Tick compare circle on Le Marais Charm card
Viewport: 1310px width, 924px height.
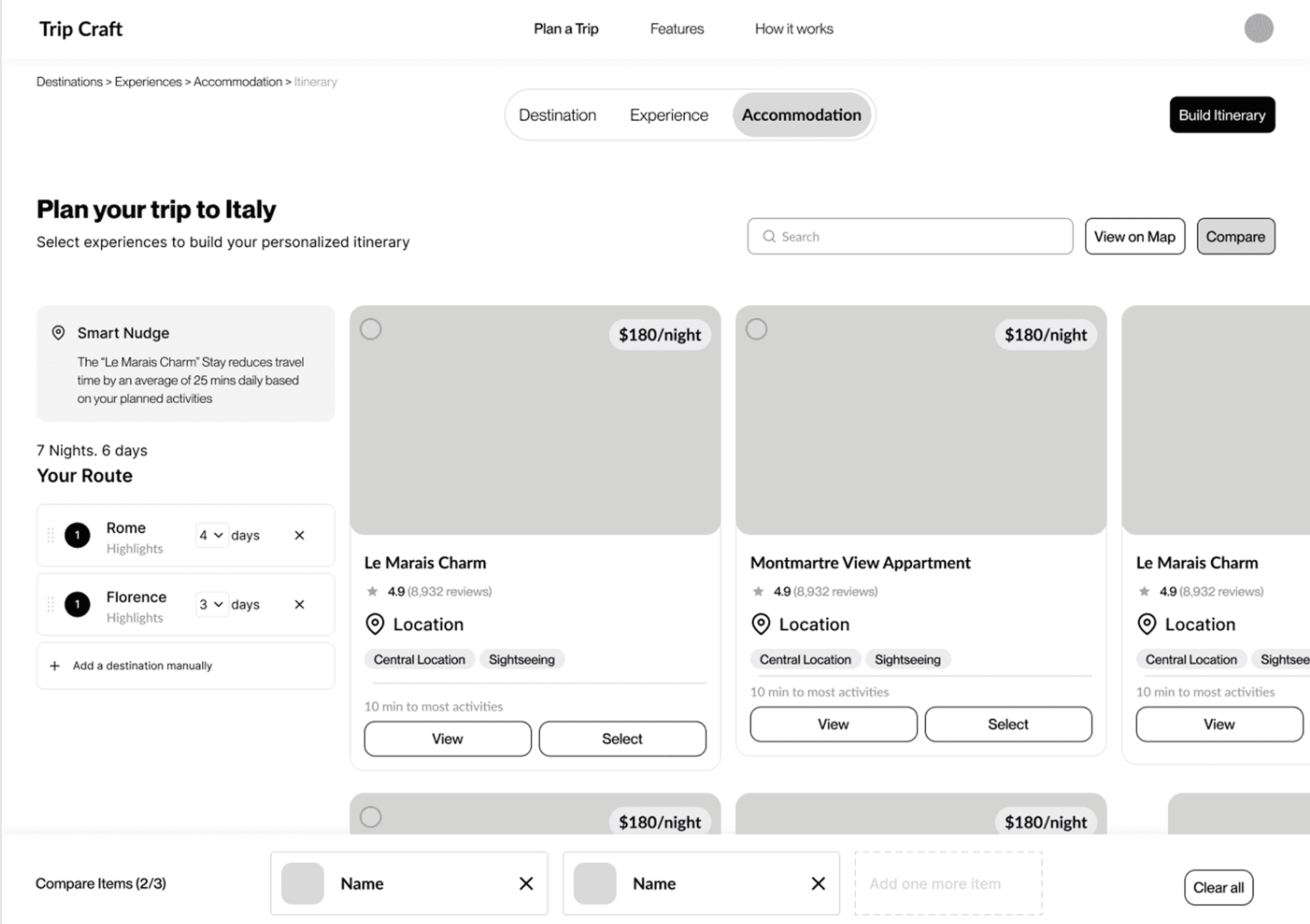click(x=371, y=329)
